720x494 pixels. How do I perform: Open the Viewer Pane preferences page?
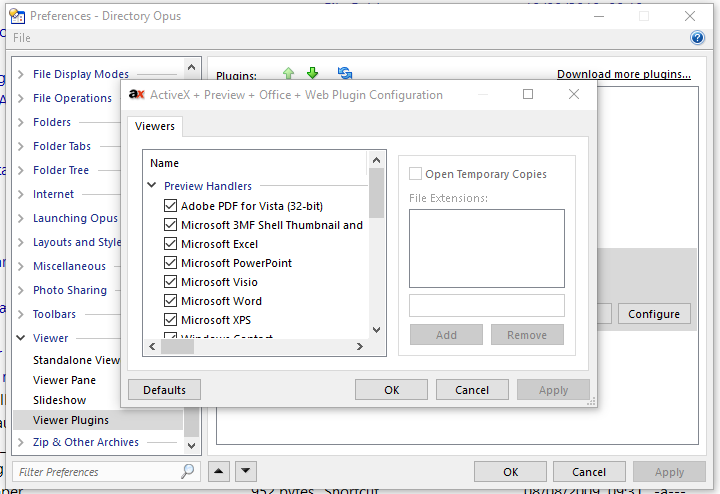[x=64, y=380]
